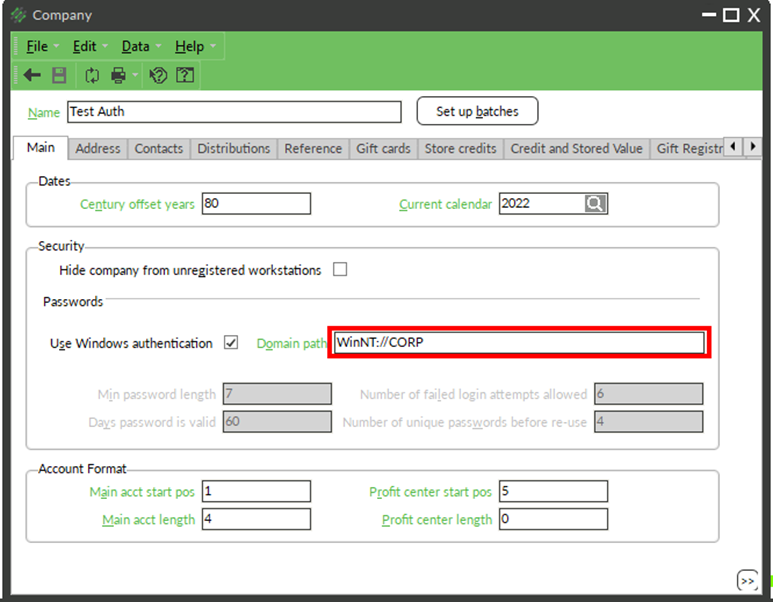The height and width of the screenshot is (602, 773).
Task: Open the print dropdown arrow
Action: coord(135,75)
